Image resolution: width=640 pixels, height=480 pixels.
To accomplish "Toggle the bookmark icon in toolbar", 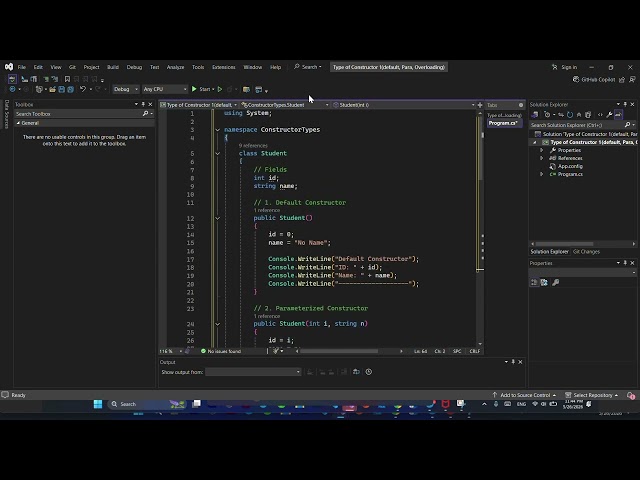I will (x=67, y=79).
